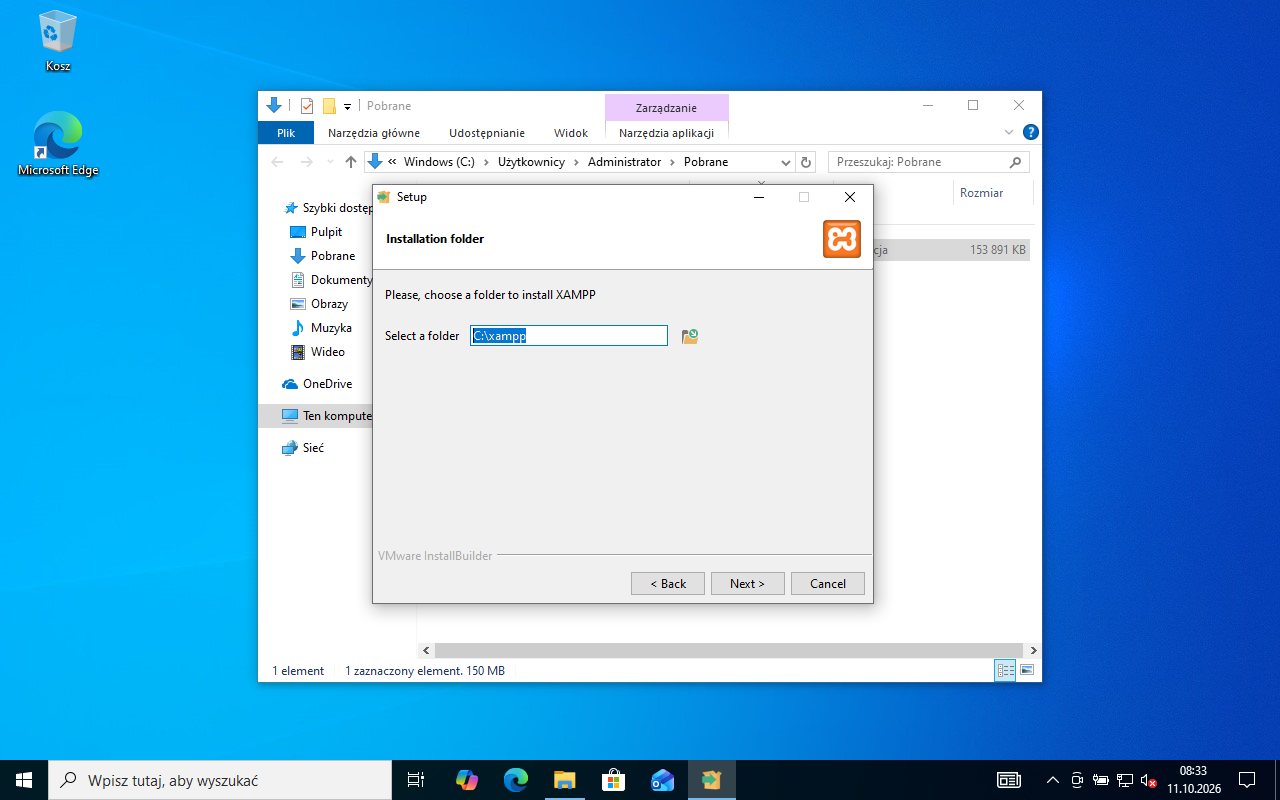Viewport: 1280px width, 800px height.
Task: Go up one folder level in Explorer
Action: coord(350,162)
